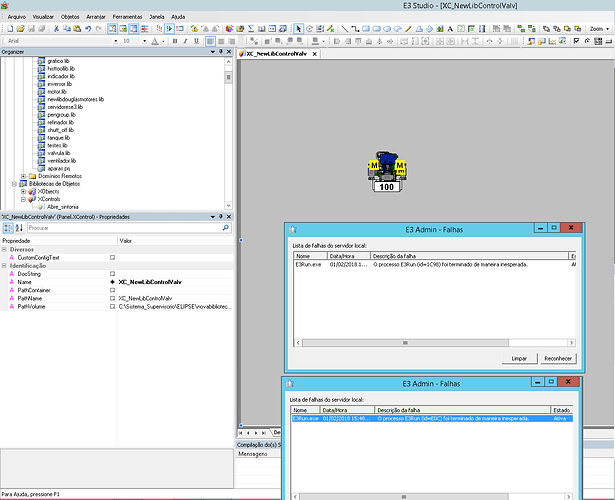615x500 pixels.
Task: Open the font size 10 dropdown
Action: [x=144, y=41]
